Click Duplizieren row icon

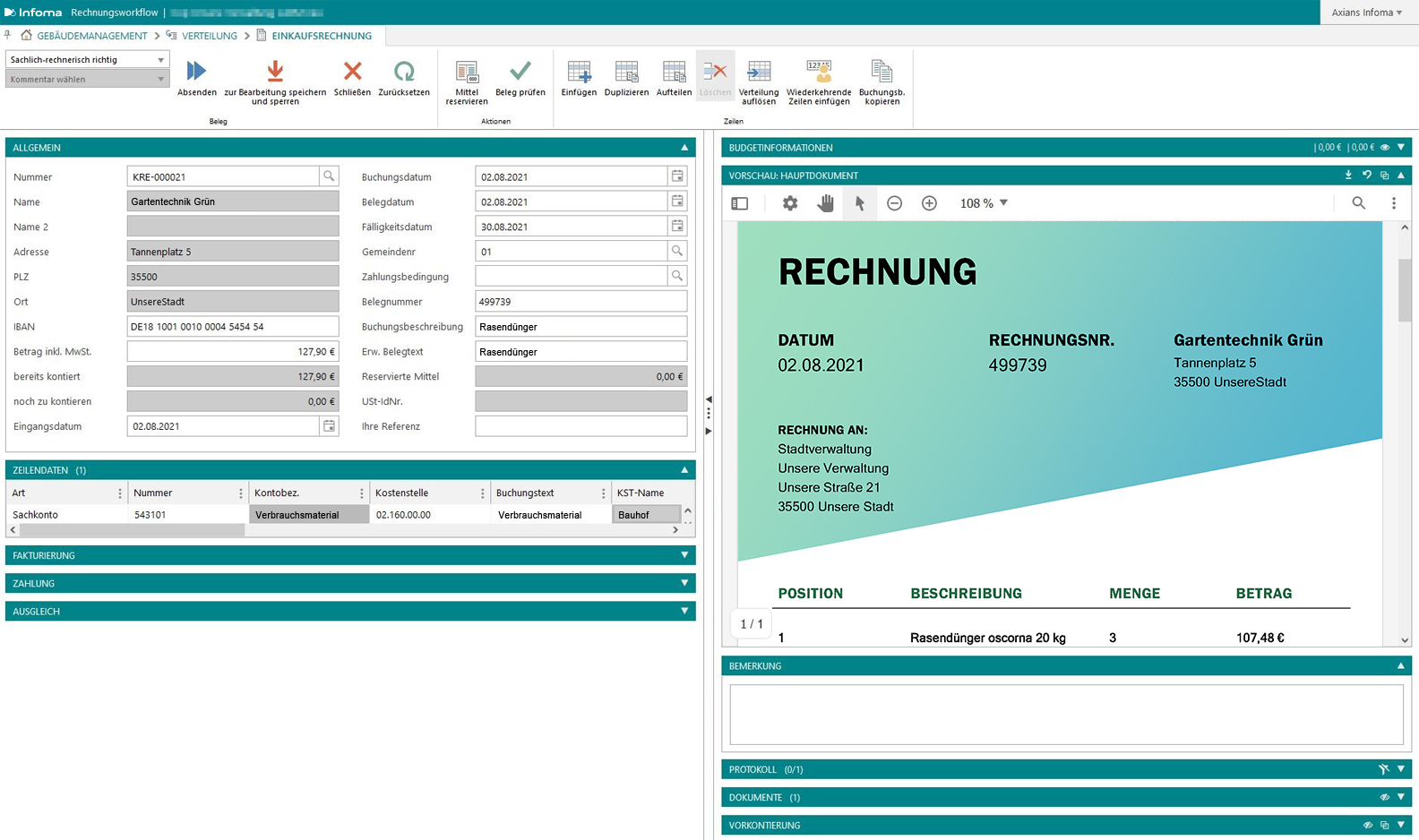626,72
